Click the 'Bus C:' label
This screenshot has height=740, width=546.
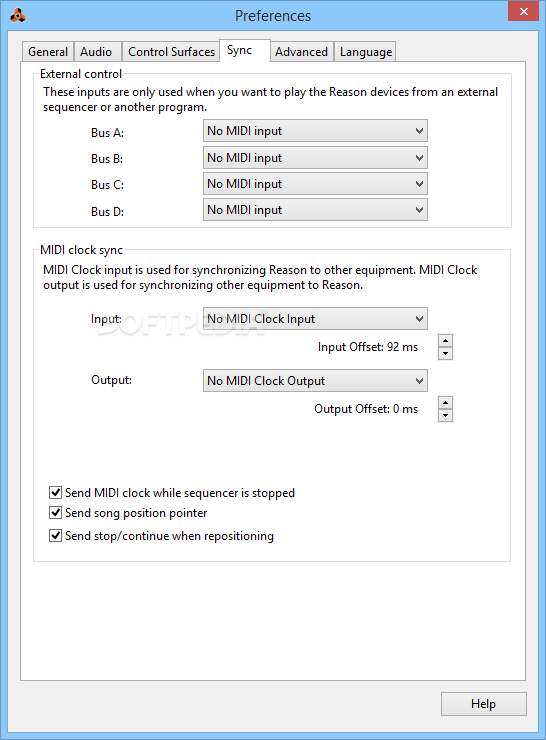click(x=107, y=185)
